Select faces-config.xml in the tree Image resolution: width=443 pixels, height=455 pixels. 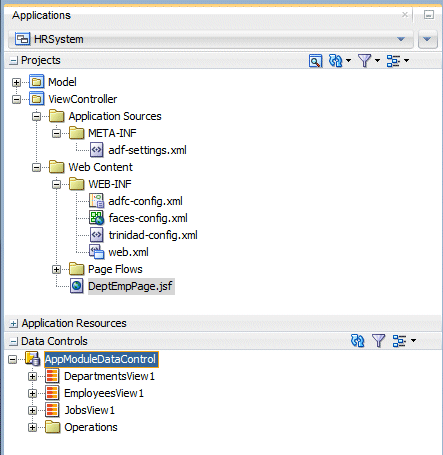click(x=148, y=218)
